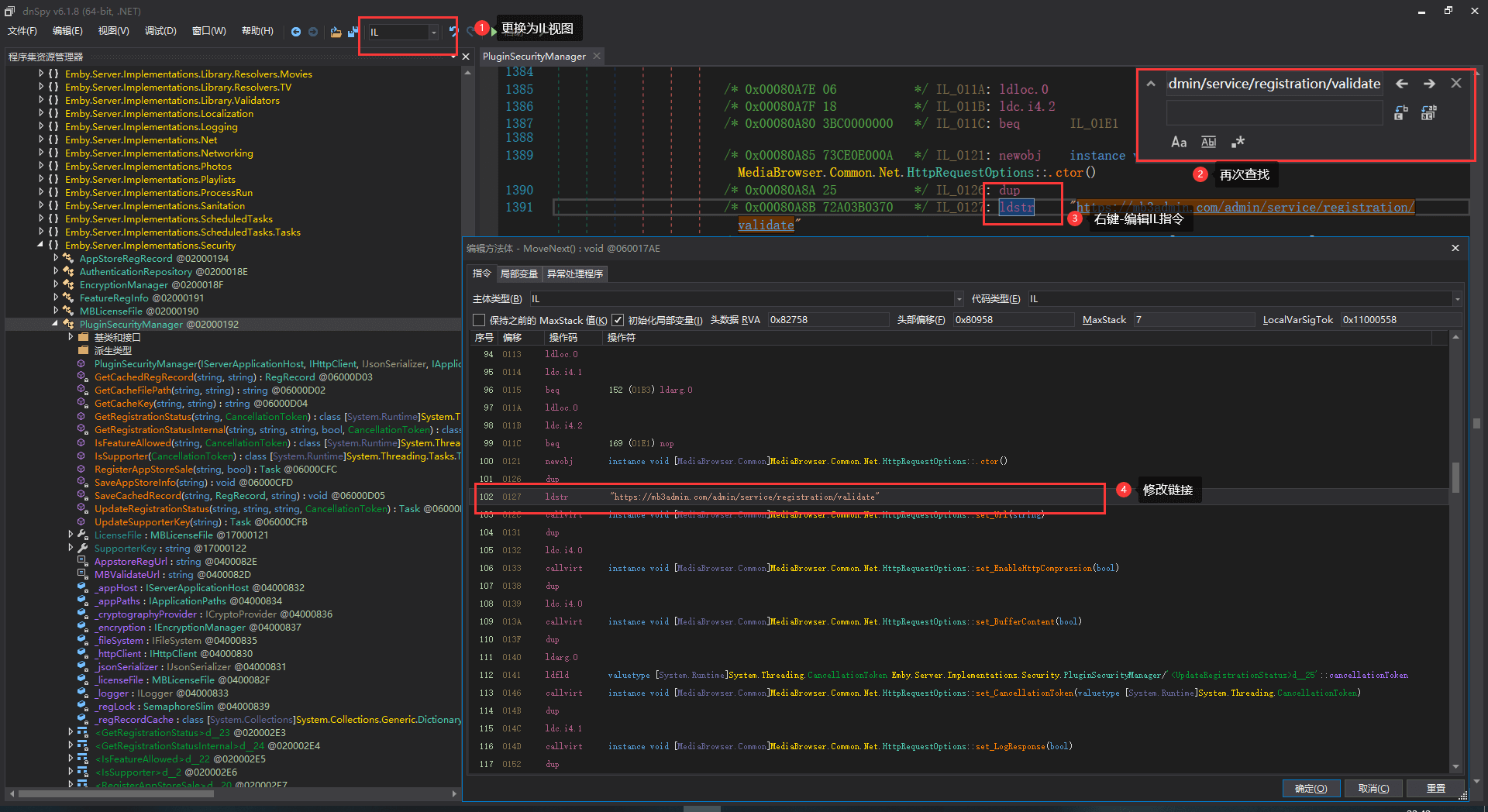
Task: Close the search panel with its X icon
Action: 1456,83
